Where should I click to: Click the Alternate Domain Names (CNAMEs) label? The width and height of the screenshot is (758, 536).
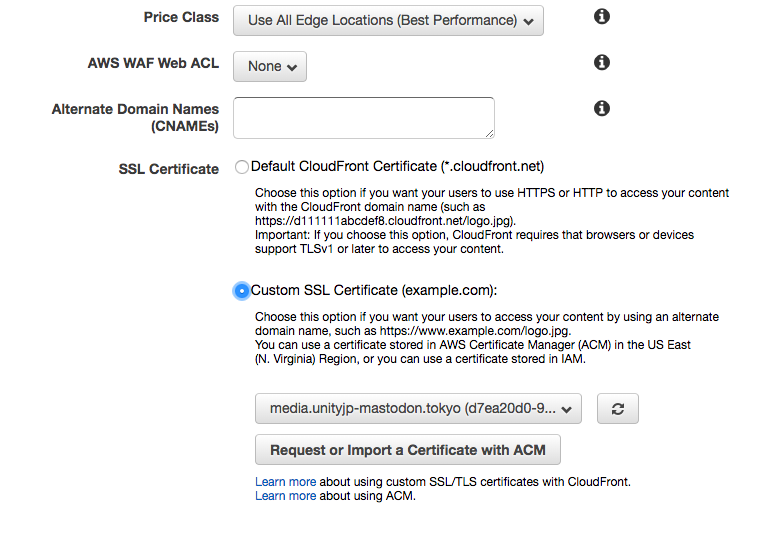(135, 118)
